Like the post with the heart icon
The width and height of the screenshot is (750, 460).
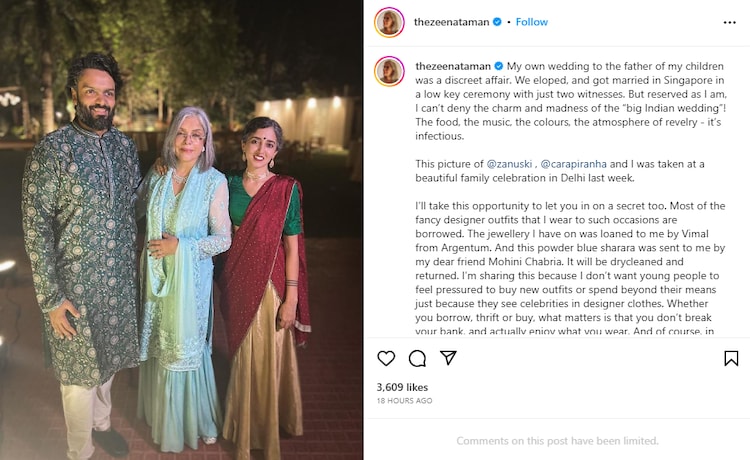point(386,358)
